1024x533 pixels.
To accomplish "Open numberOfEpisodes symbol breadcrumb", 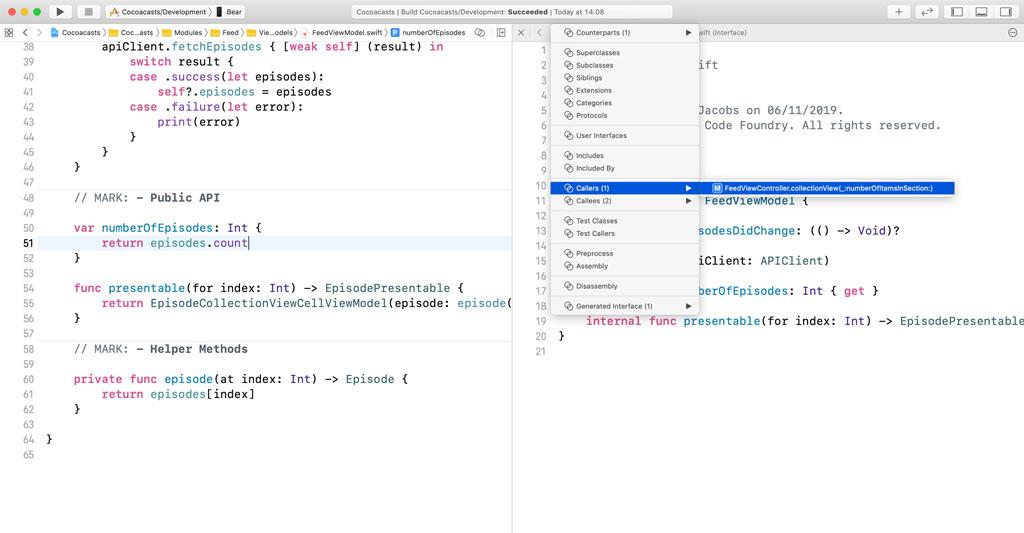I will coord(428,32).
